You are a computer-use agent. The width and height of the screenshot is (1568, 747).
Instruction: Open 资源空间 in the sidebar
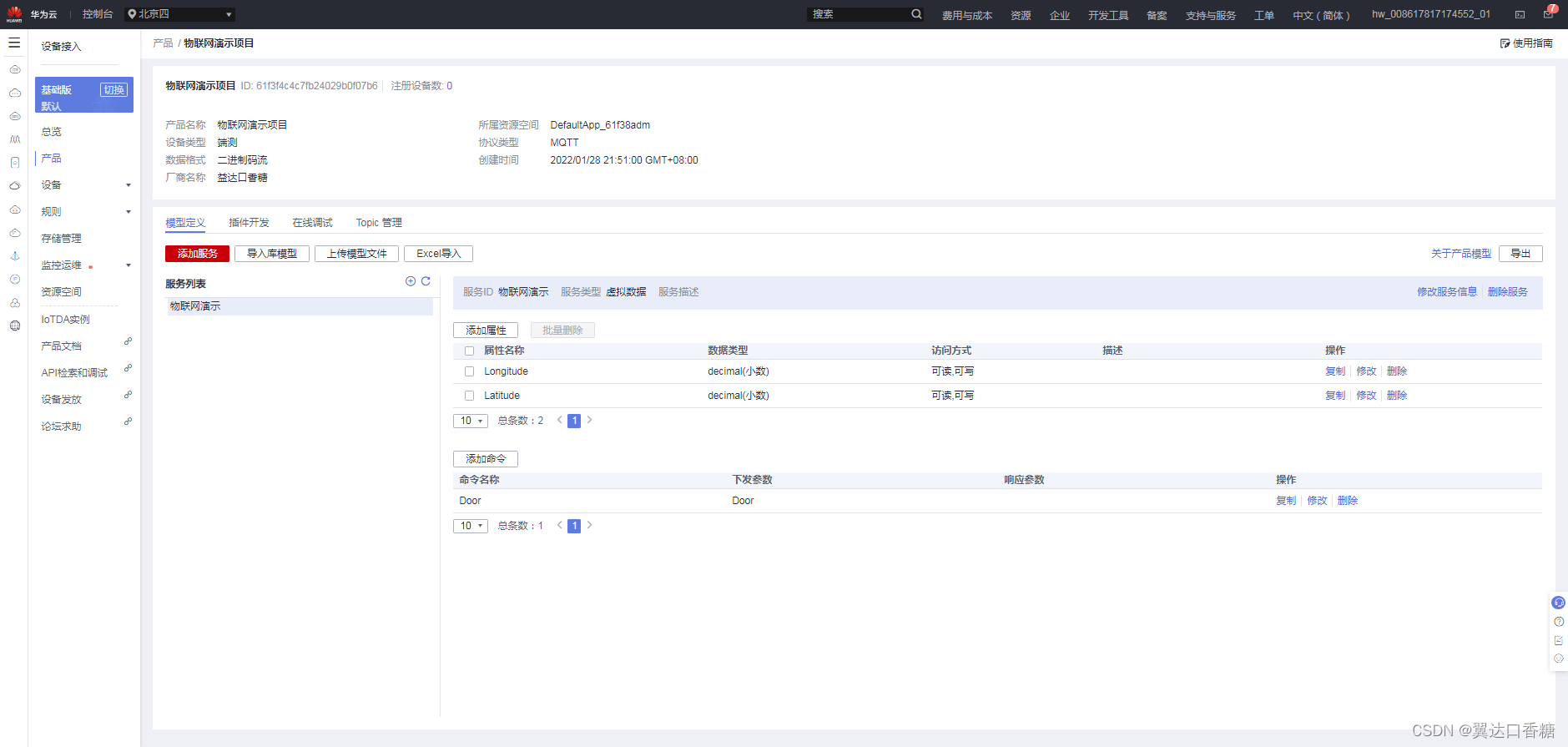click(x=62, y=292)
